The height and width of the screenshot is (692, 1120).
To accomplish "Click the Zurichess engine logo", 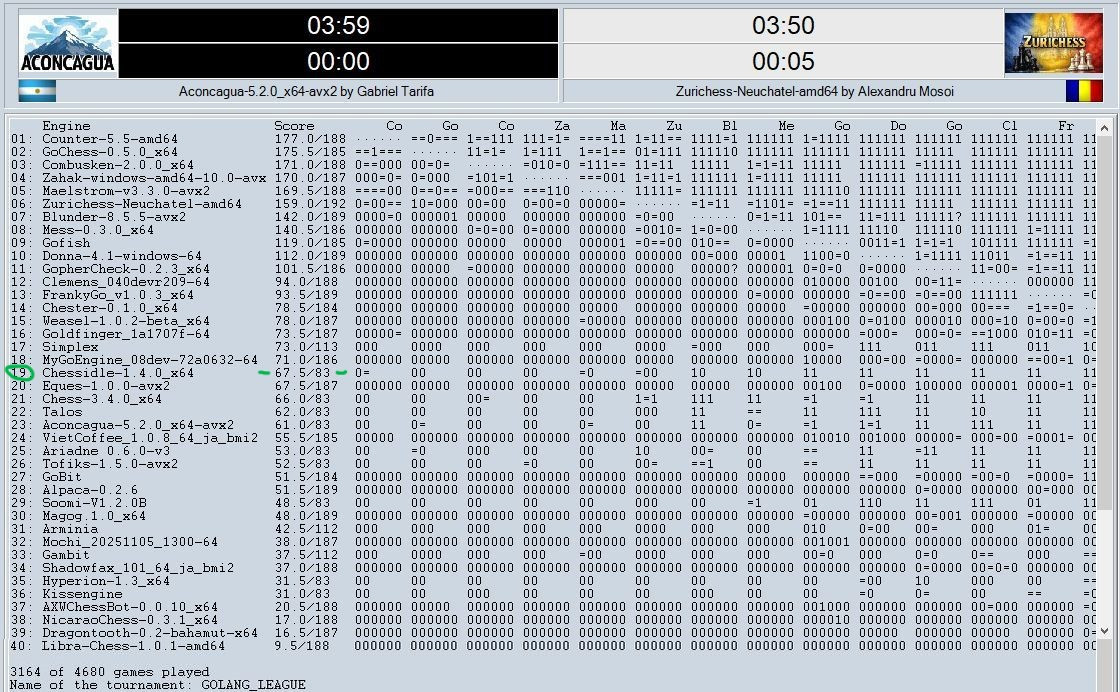I will pos(1054,44).
